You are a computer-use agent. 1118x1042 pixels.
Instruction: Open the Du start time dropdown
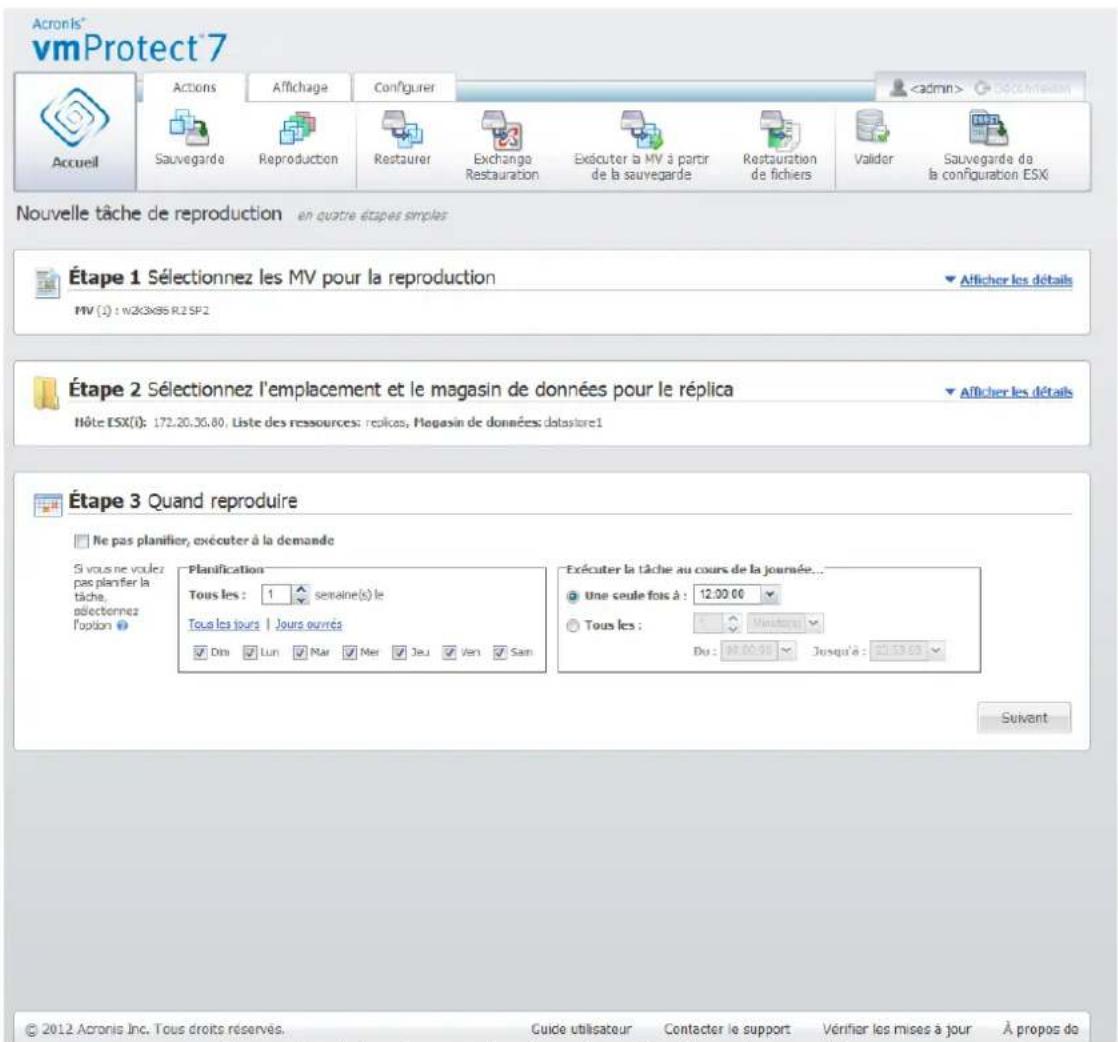[786, 650]
